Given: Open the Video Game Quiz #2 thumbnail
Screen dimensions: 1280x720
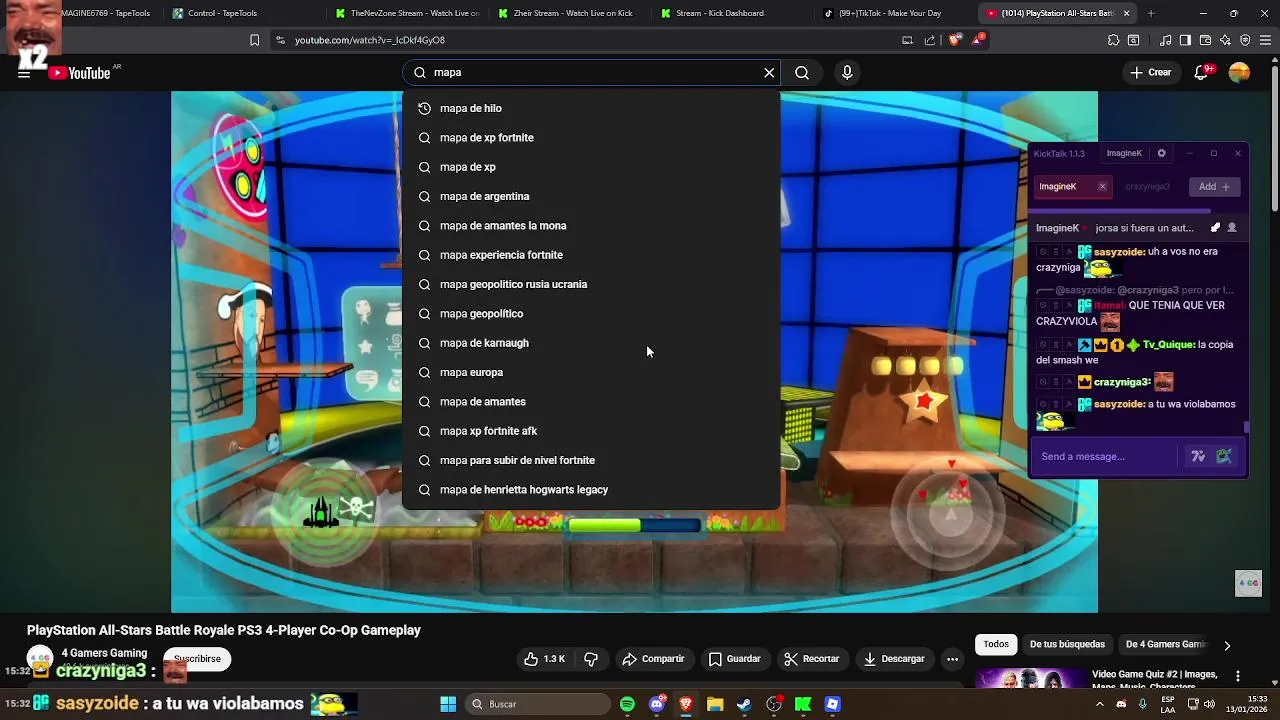Looking at the screenshot, I should (x=1030, y=678).
